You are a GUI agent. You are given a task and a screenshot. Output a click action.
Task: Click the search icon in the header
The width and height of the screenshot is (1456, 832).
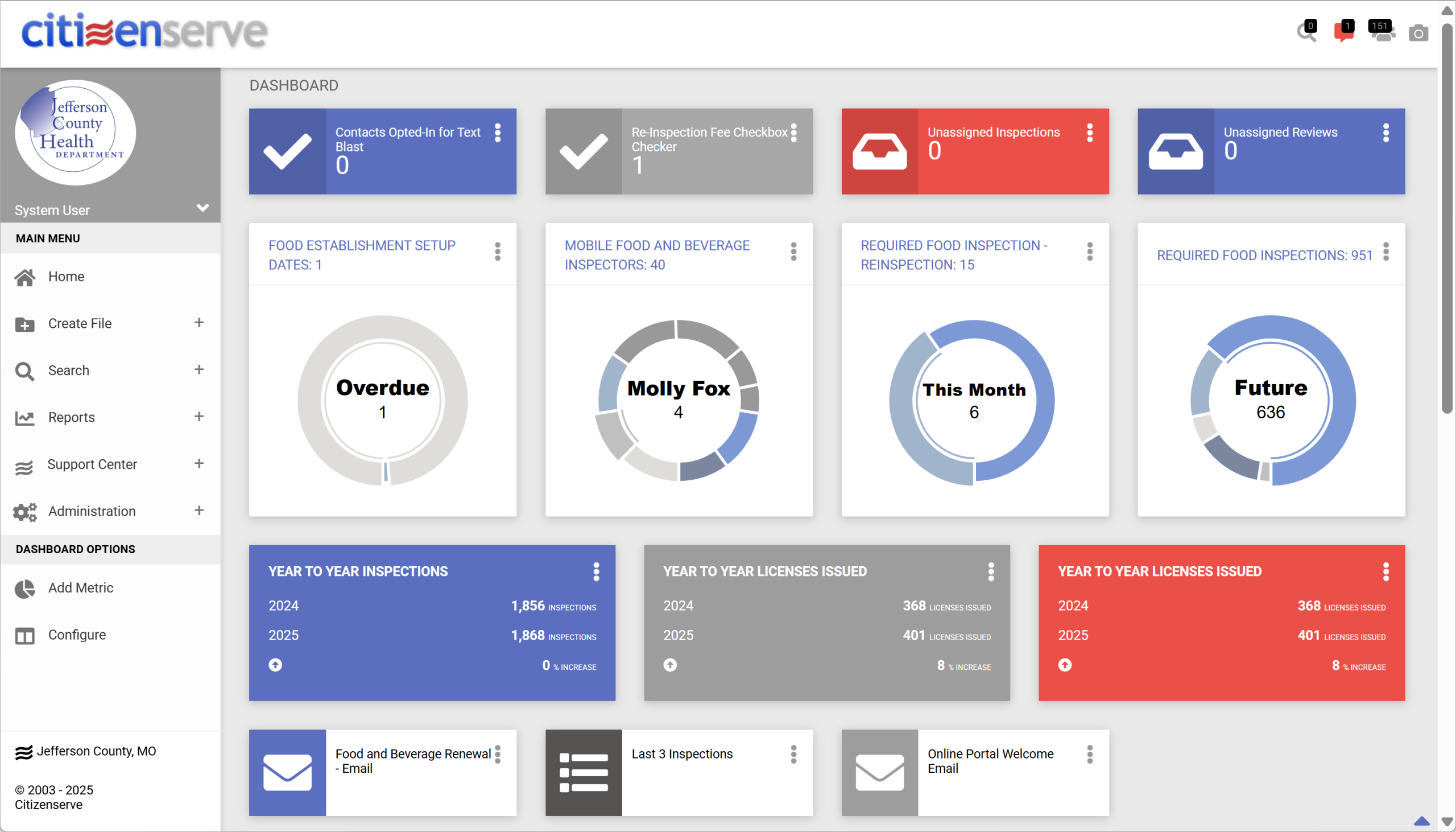(1305, 33)
